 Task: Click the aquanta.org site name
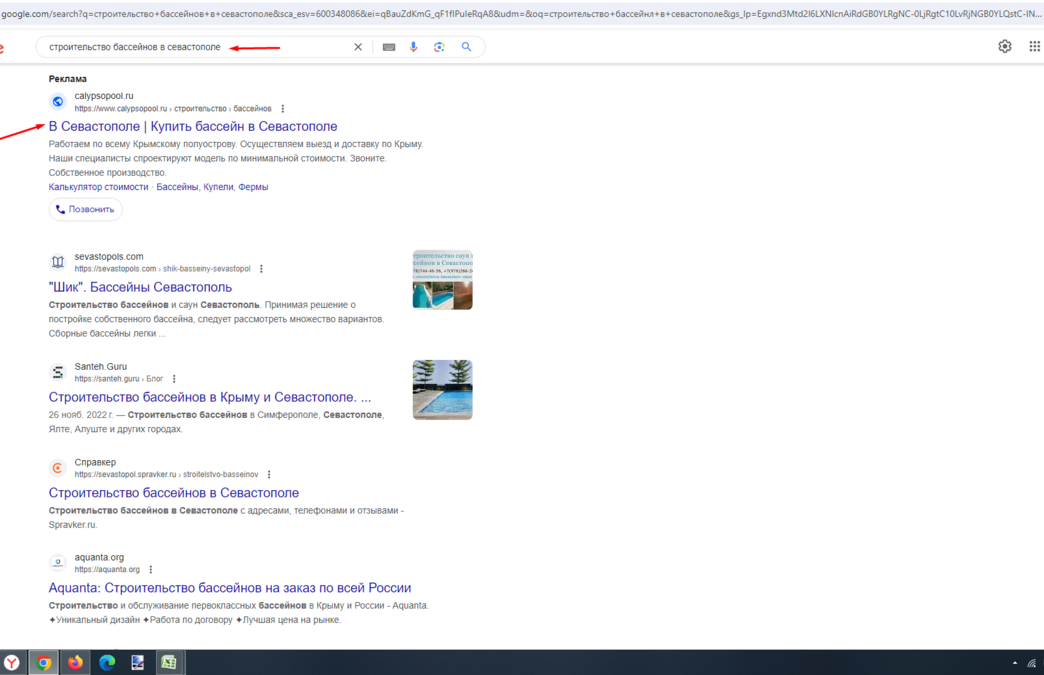[99, 557]
